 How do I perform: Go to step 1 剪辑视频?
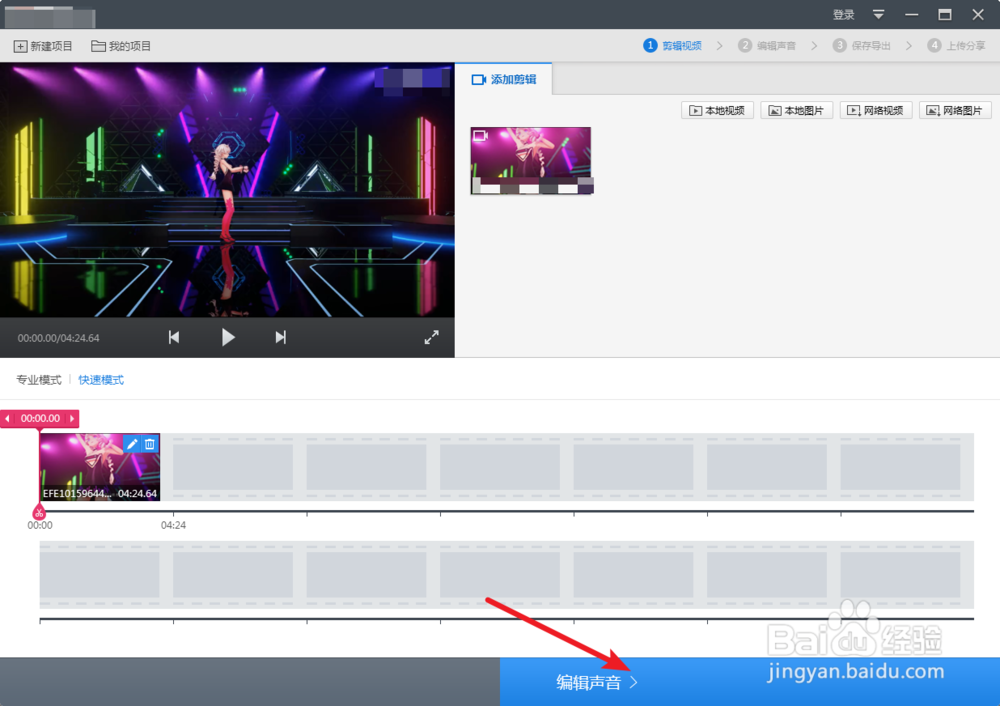(672, 45)
